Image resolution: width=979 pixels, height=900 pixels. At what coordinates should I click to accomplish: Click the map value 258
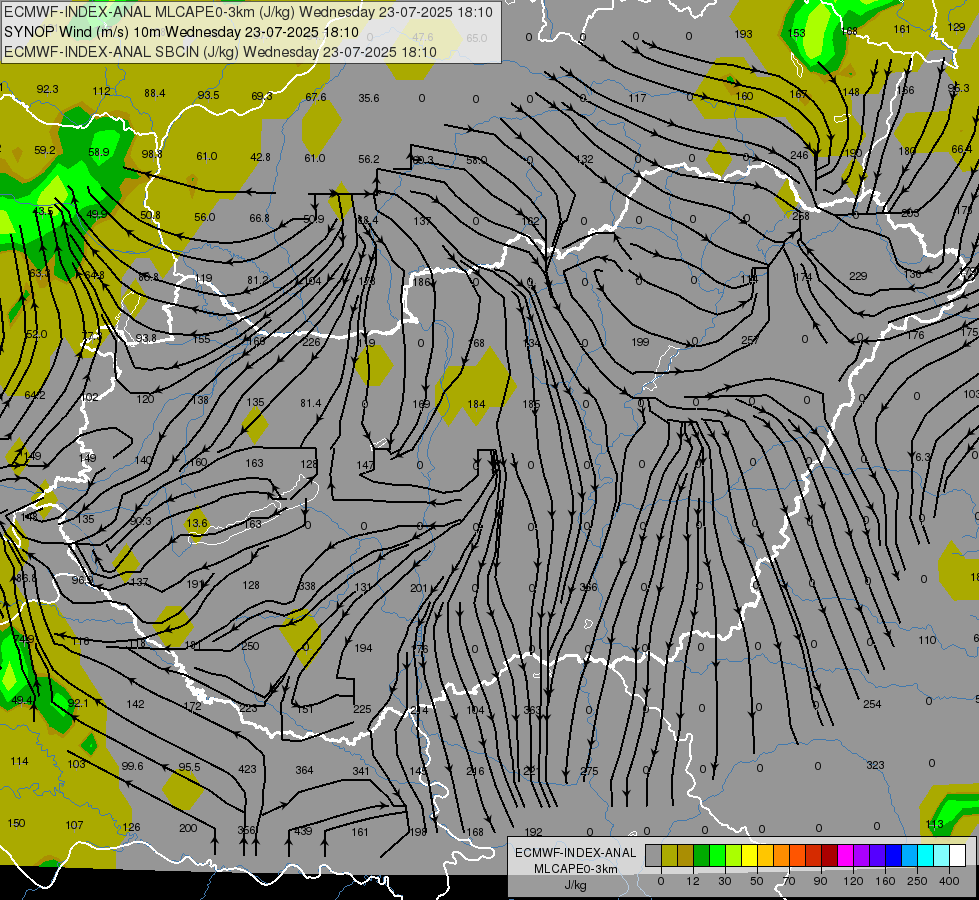800,216
